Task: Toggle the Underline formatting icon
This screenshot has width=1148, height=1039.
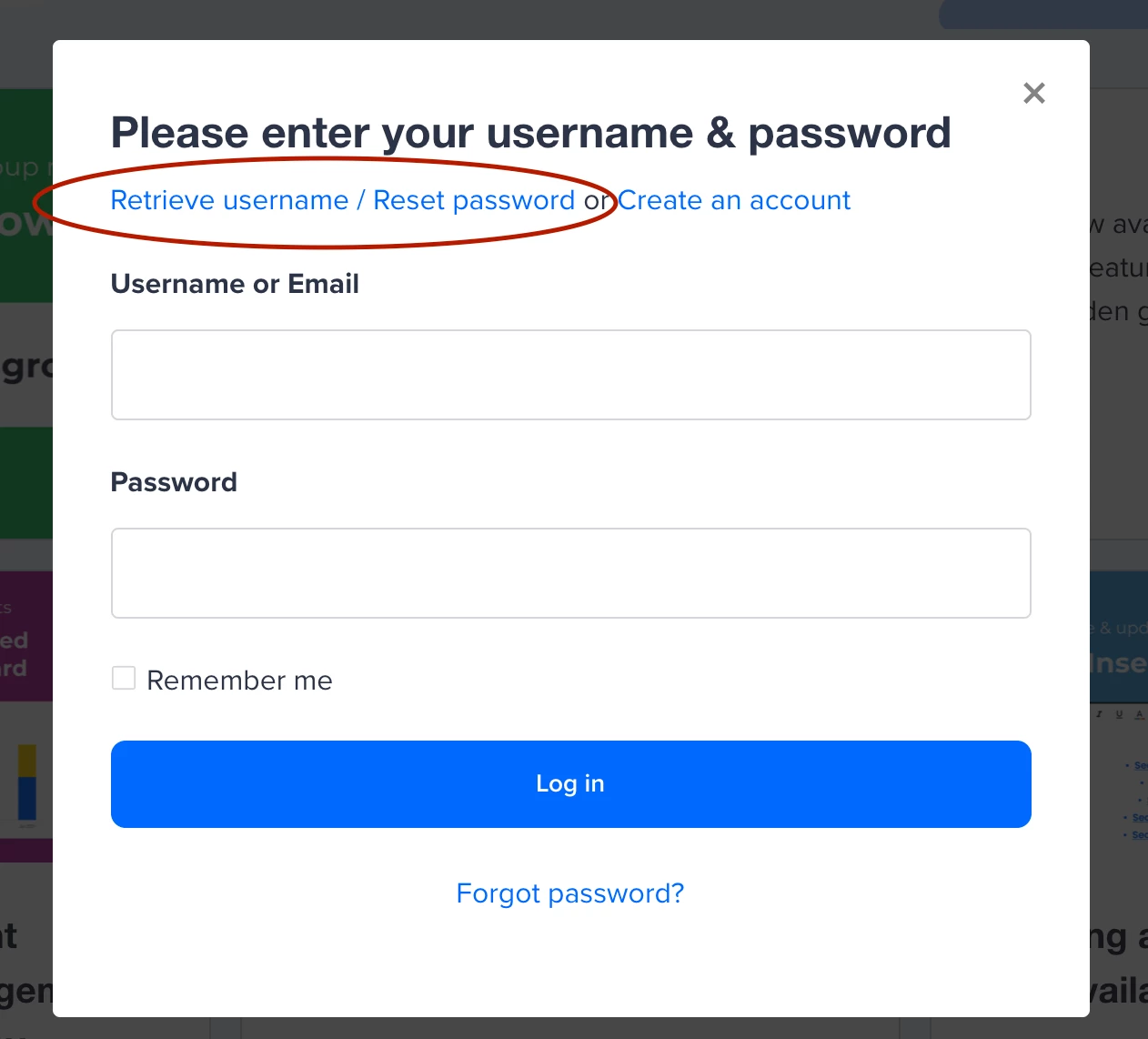Action: 1119,714
